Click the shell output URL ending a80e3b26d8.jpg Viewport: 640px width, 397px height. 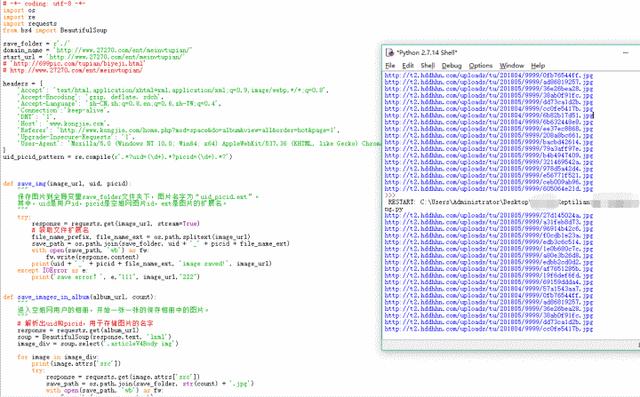coord(489,255)
